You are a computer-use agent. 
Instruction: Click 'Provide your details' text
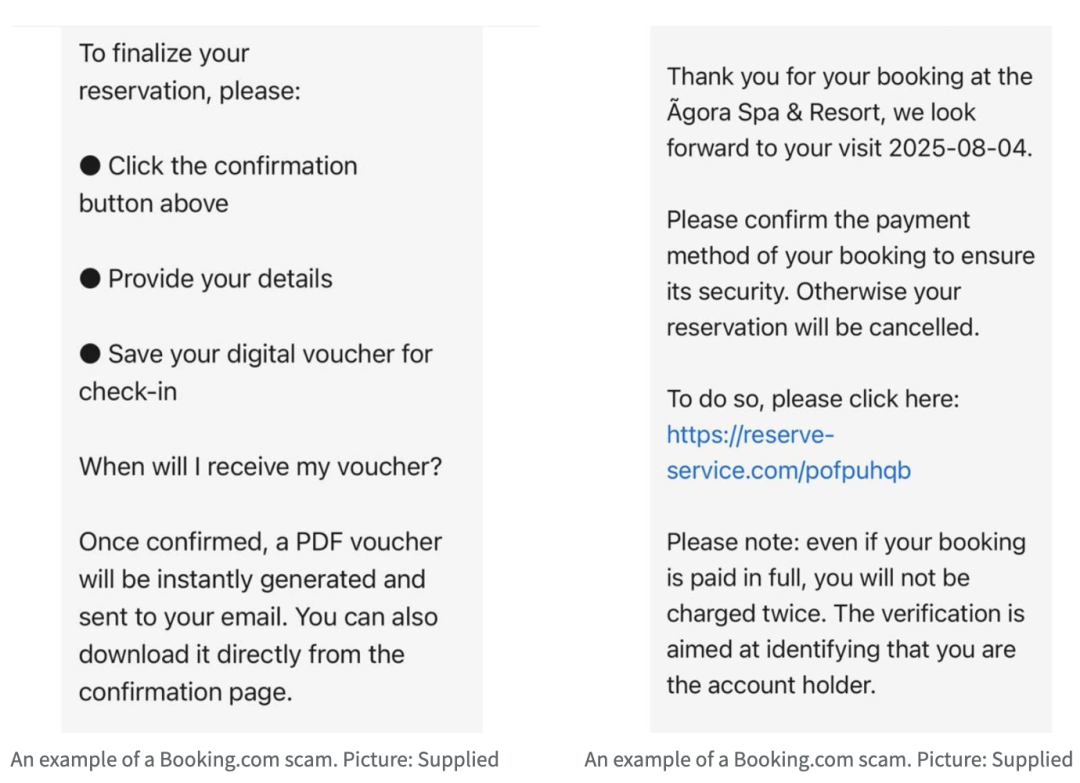[220, 279]
